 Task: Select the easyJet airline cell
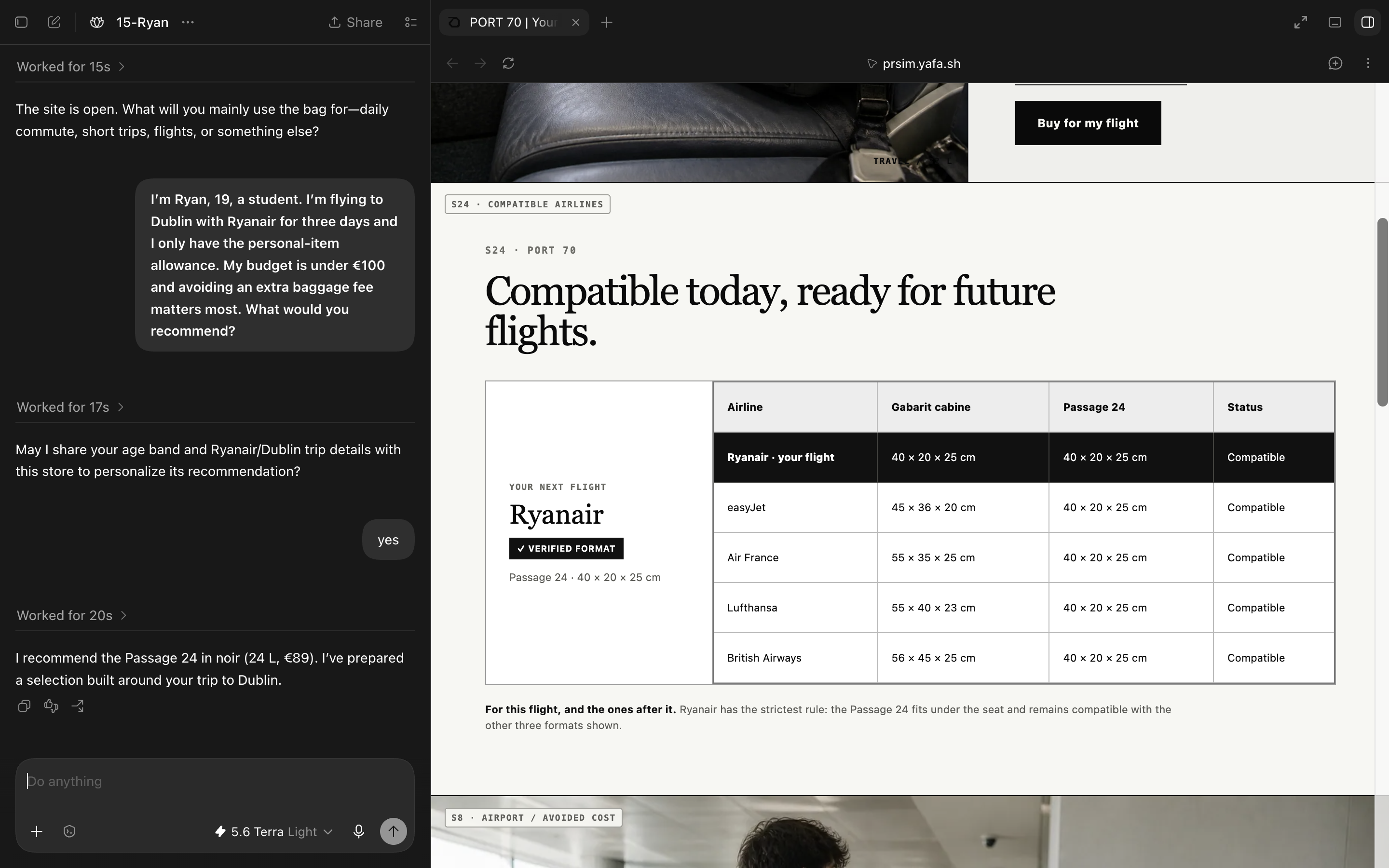tap(795, 507)
